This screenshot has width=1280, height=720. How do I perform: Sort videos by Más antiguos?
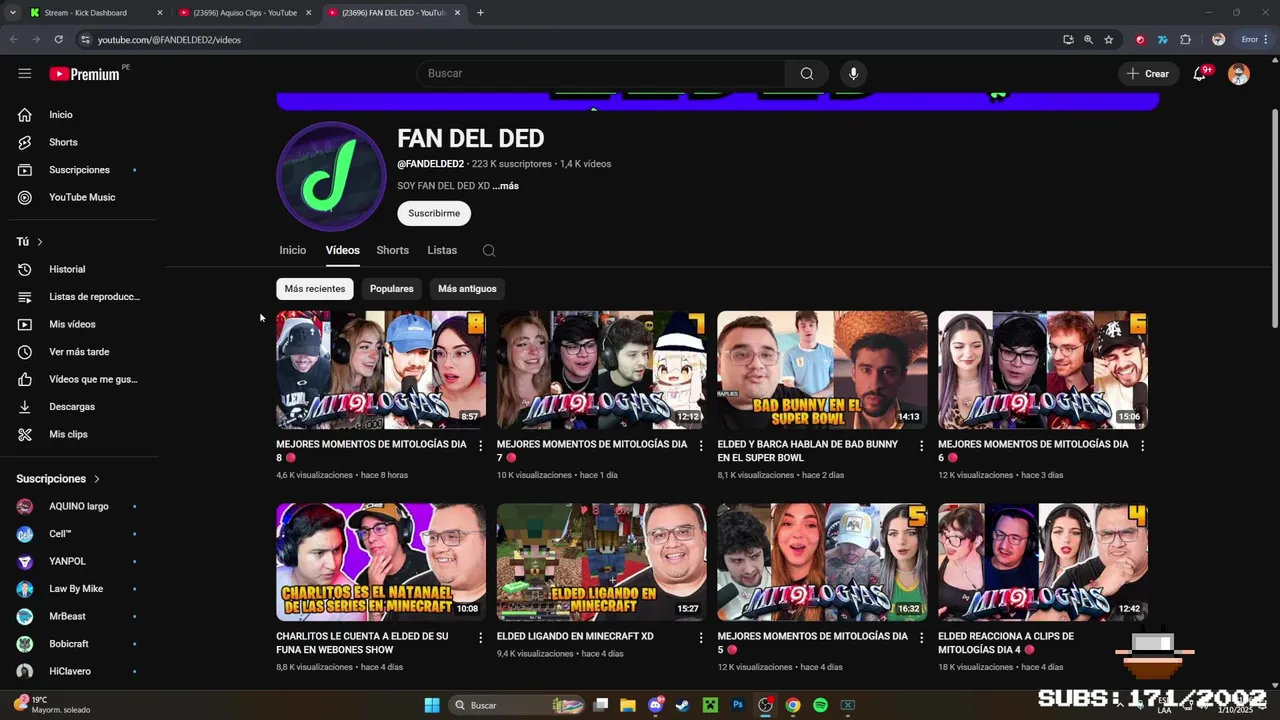point(467,289)
